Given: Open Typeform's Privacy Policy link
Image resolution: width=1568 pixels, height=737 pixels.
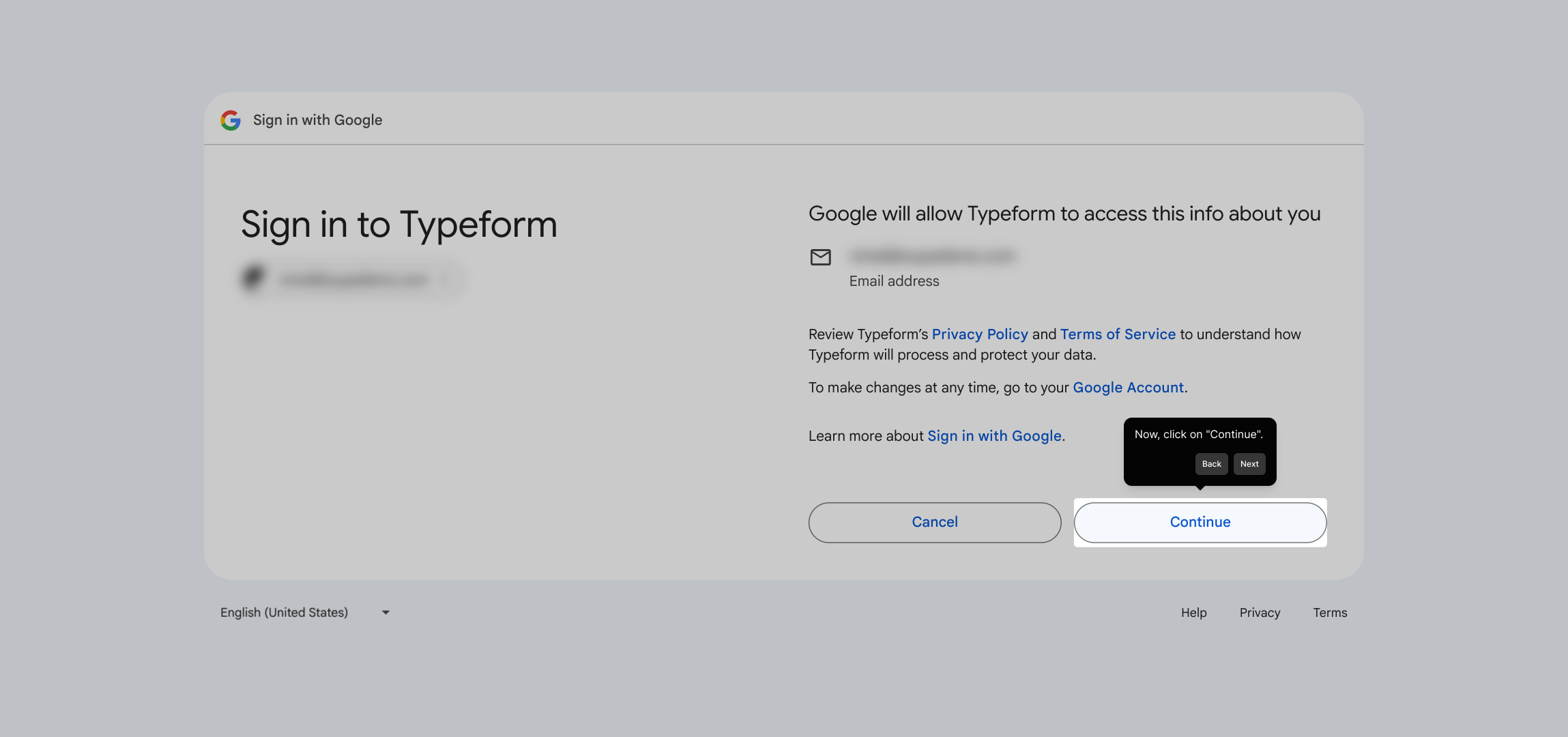Looking at the screenshot, I should [980, 334].
